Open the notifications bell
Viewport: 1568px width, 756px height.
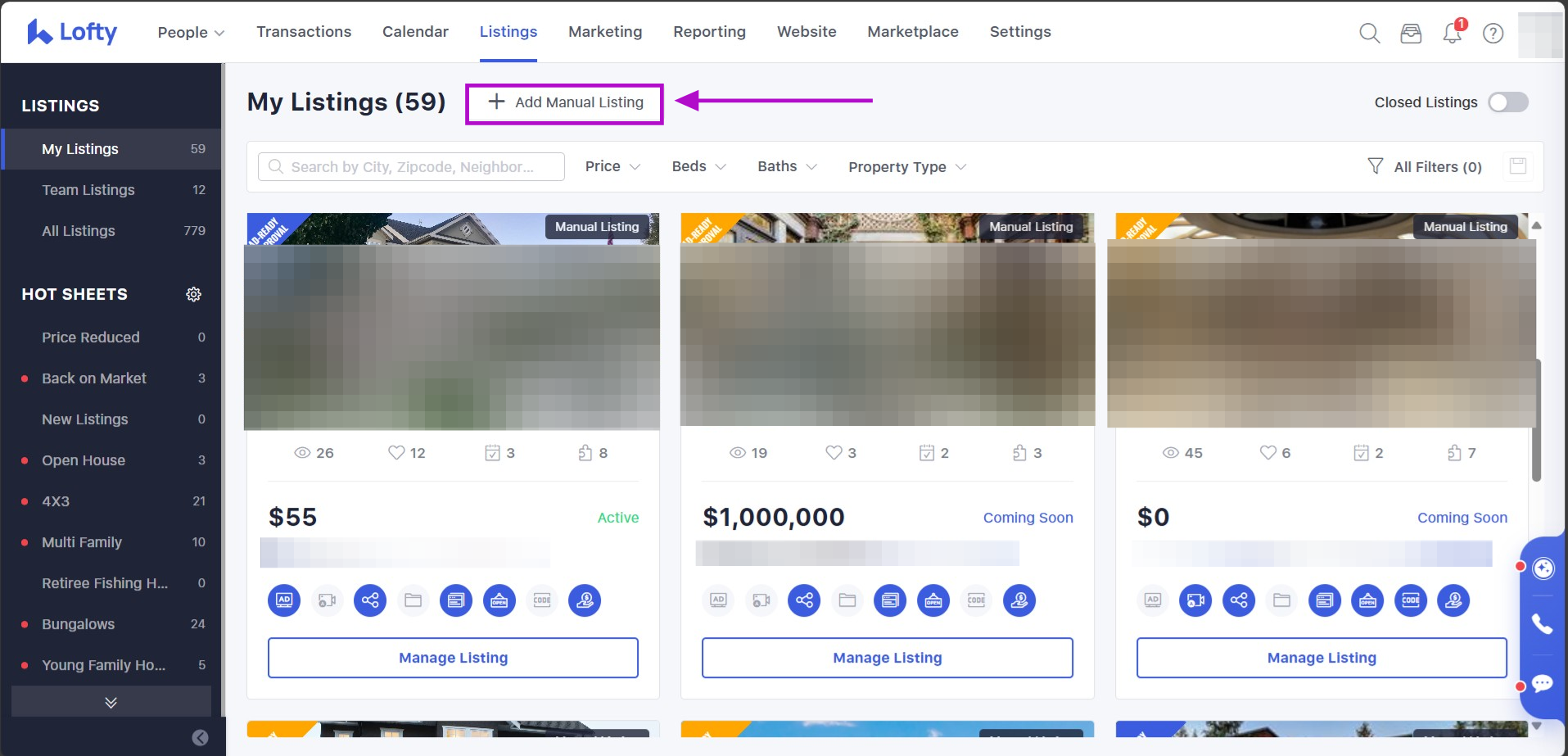tap(1453, 33)
